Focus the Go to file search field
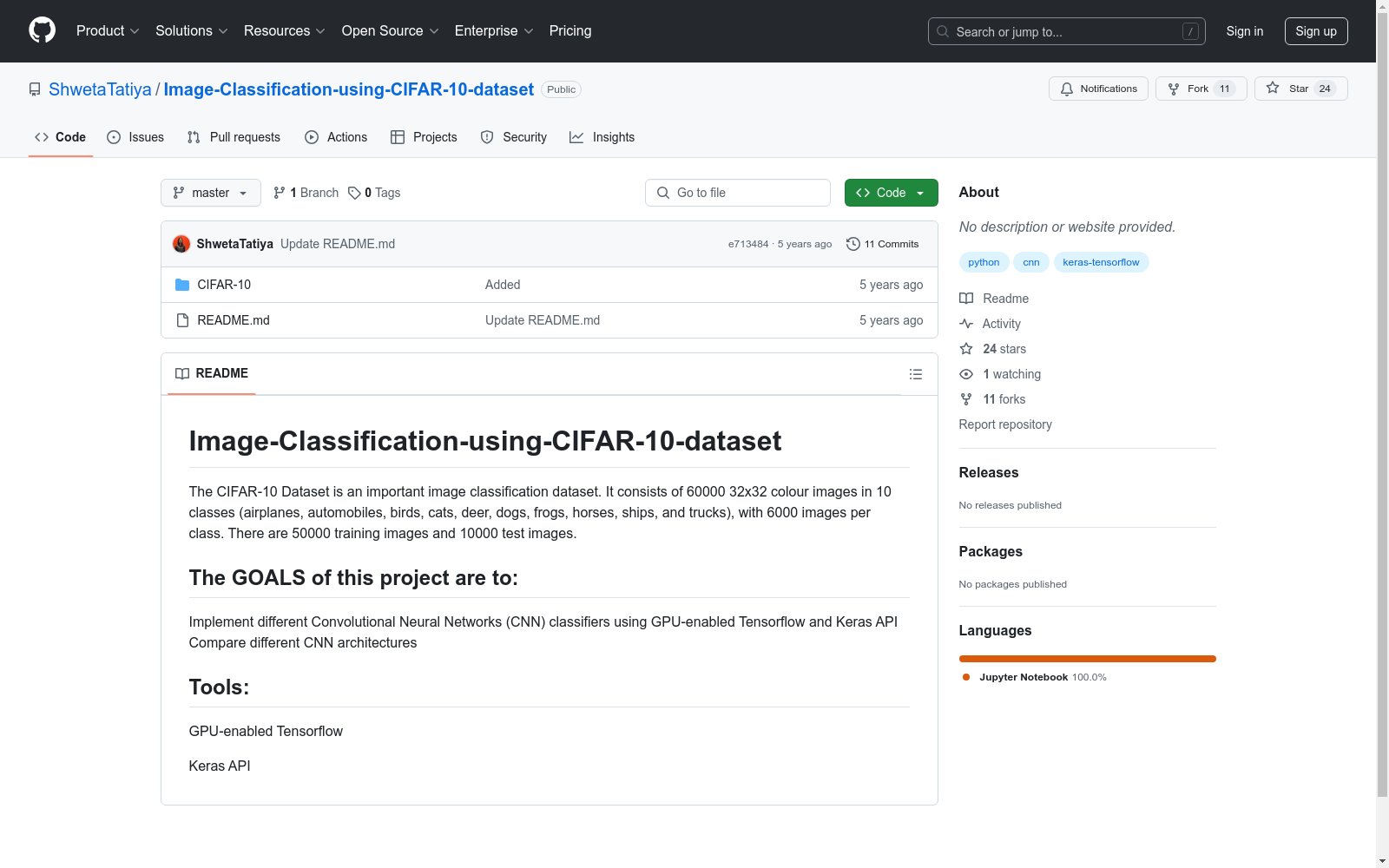The image size is (1389, 868). pyautogui.click(x=738, y=193)
